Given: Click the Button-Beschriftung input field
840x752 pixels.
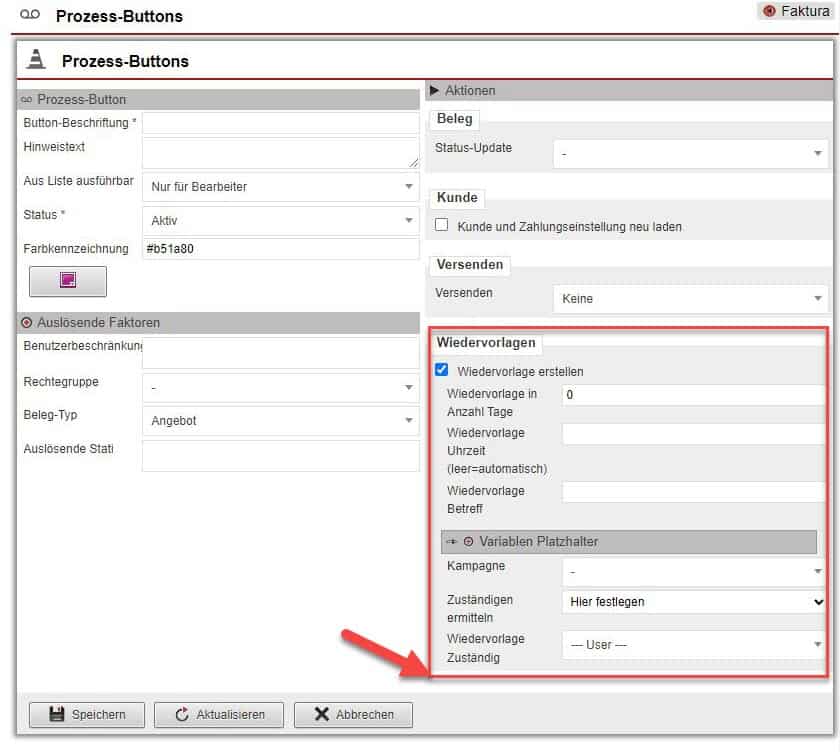Looking at the screenshot, I should pos(280,123).
